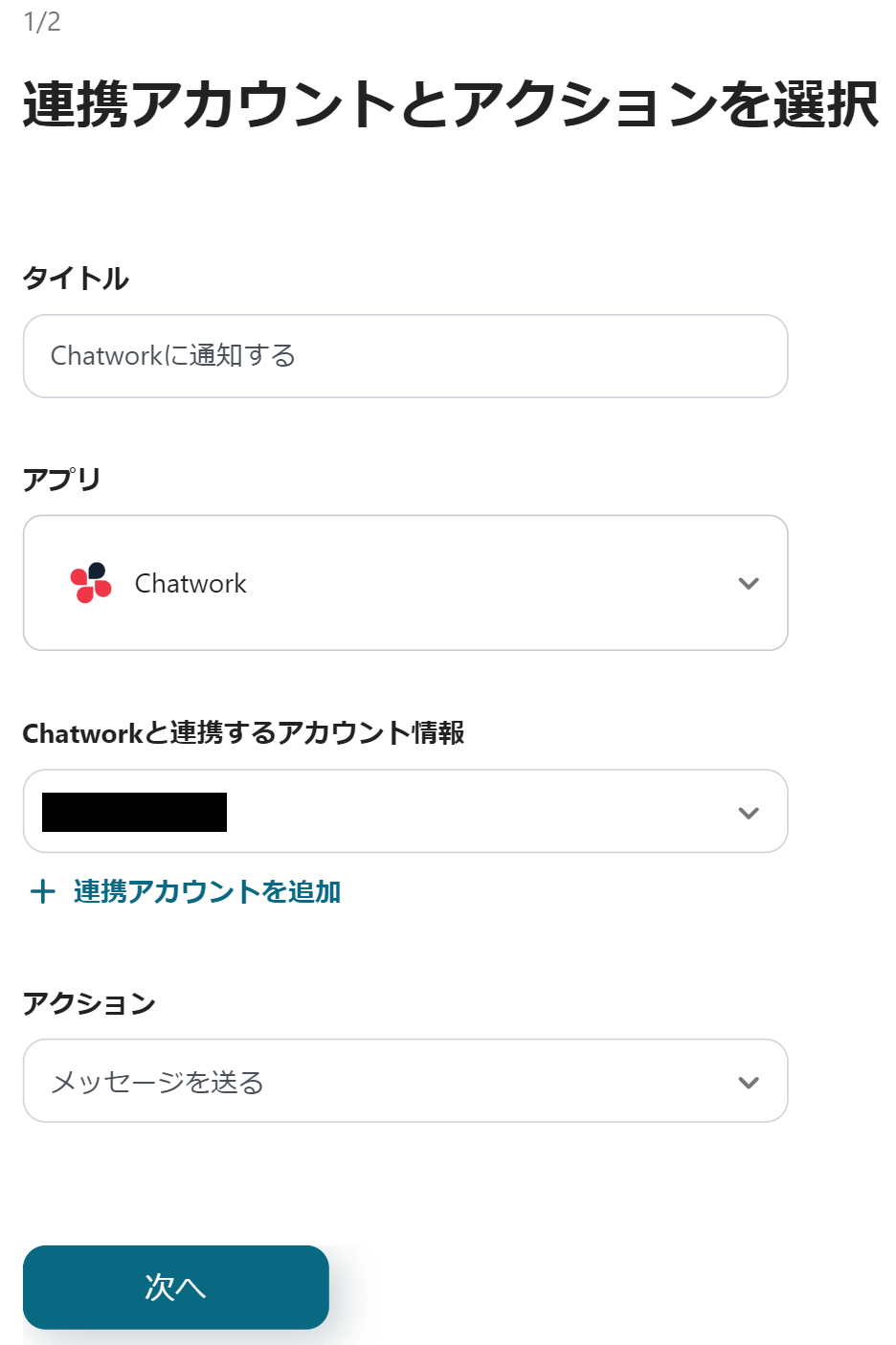Select the Chatwork text in app selector
This screenshot has width=896, height=1345.
pyautogui.click(x=190, y=584)
